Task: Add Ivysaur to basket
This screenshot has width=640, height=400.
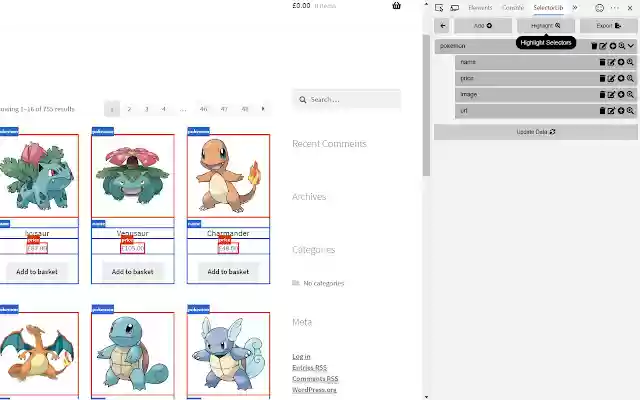Action: 37,271
